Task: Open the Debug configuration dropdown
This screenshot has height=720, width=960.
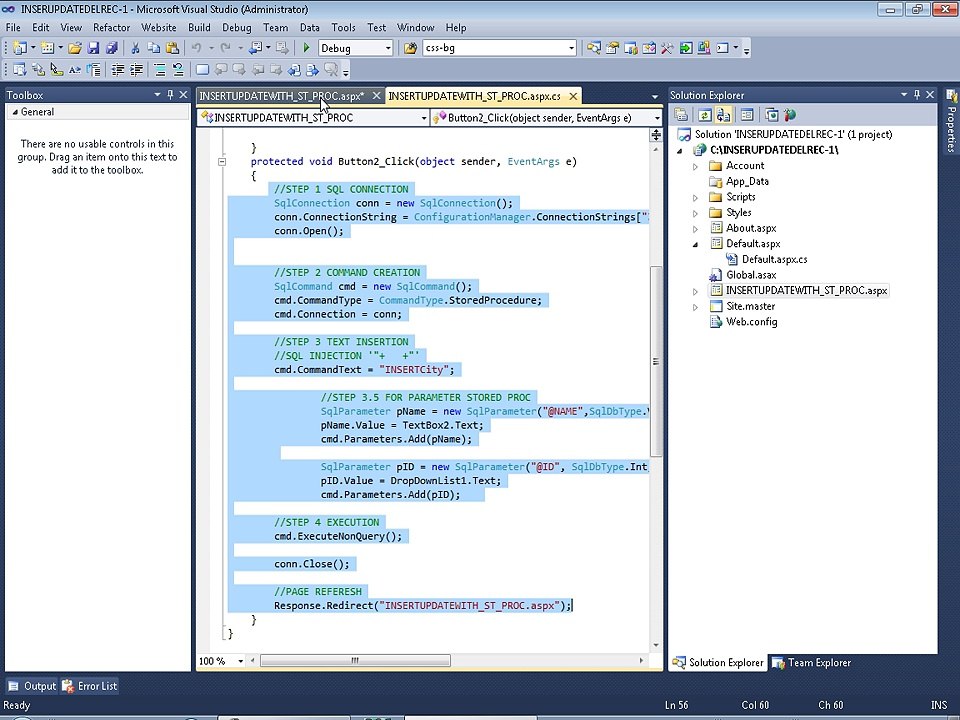Action: (388, 48)
